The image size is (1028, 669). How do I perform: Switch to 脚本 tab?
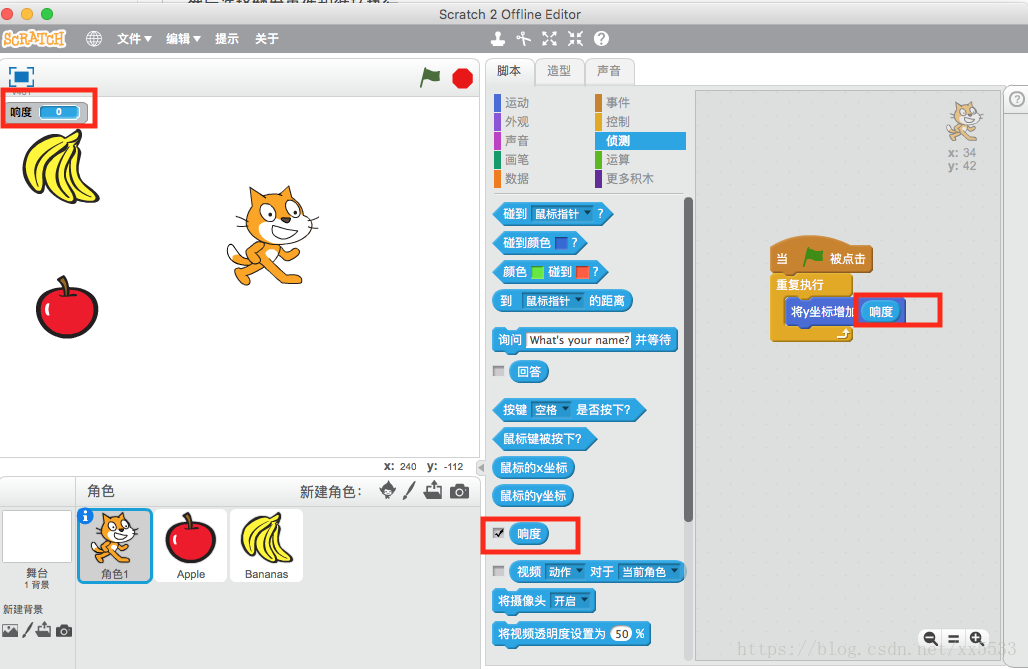(509, 71)
